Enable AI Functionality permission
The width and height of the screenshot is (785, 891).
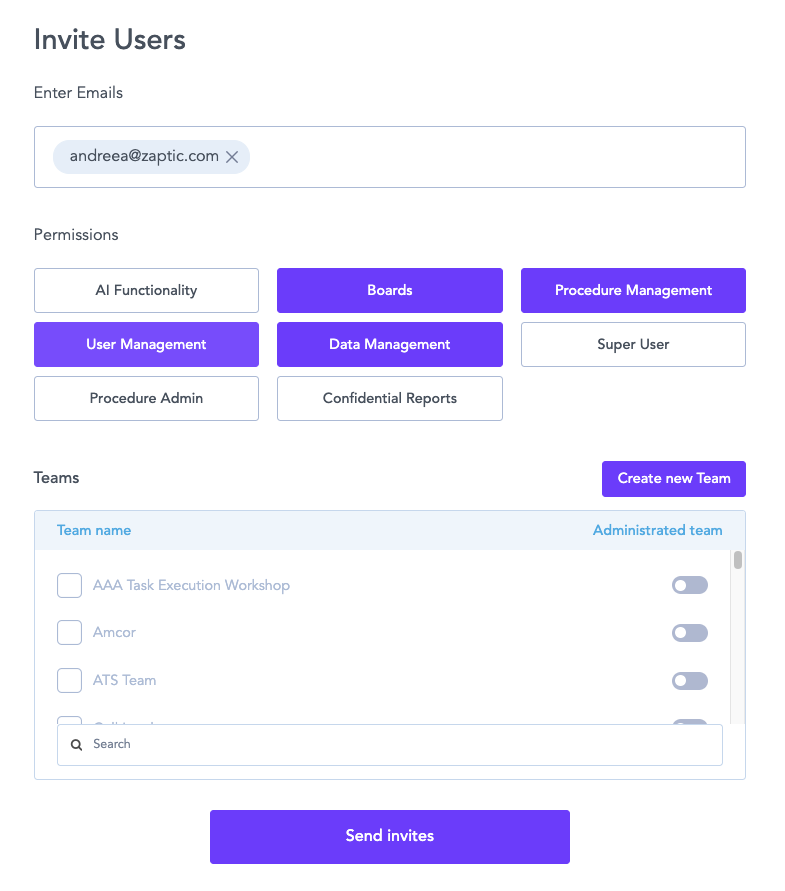click(x=146, y=290)
